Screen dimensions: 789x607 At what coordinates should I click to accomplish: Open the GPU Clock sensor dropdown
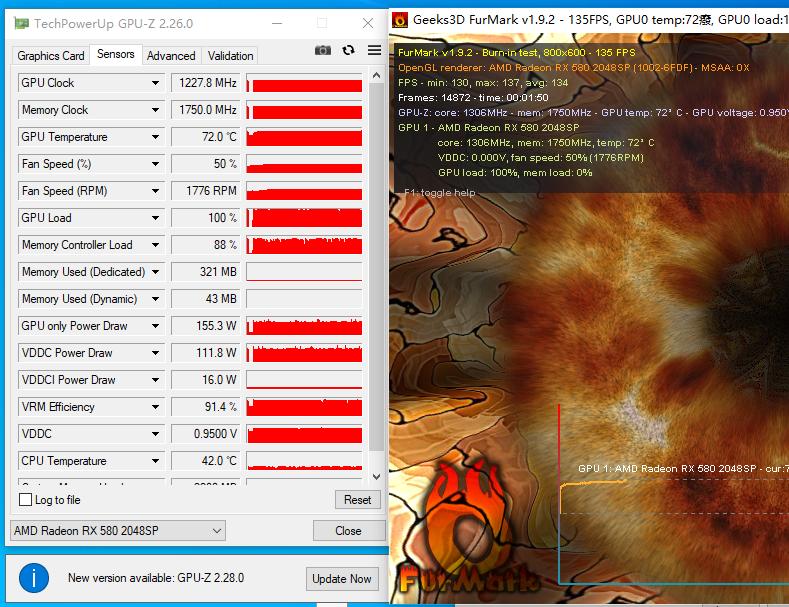click(155, 83)
